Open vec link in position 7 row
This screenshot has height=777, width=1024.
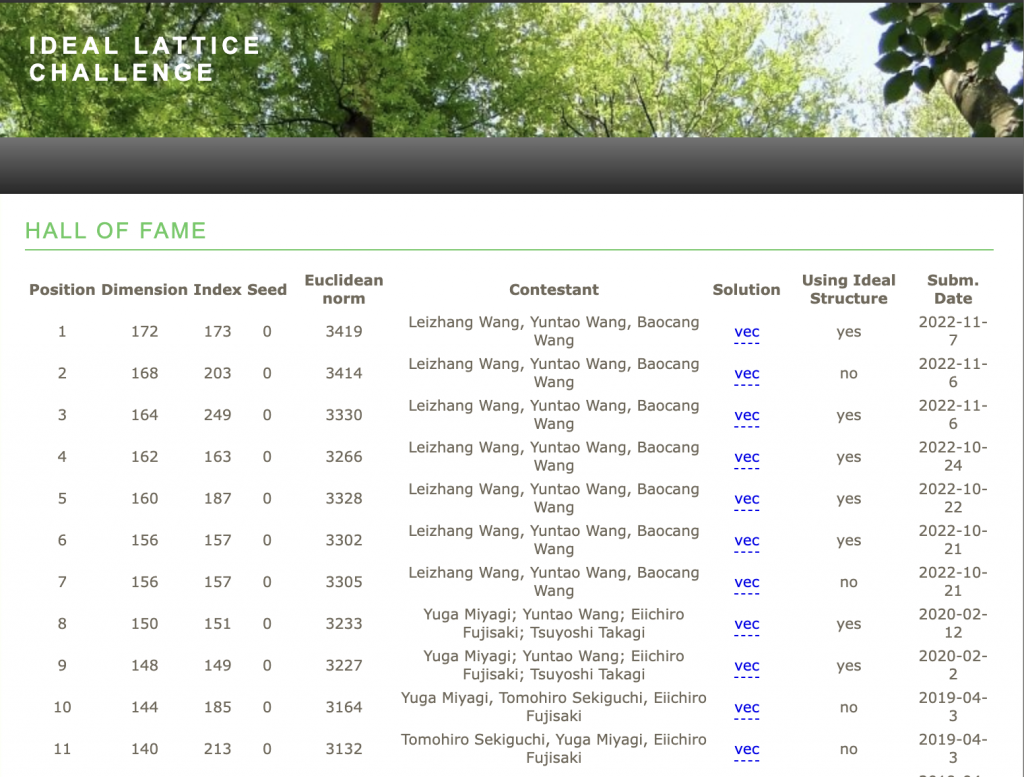pos(746,582)
